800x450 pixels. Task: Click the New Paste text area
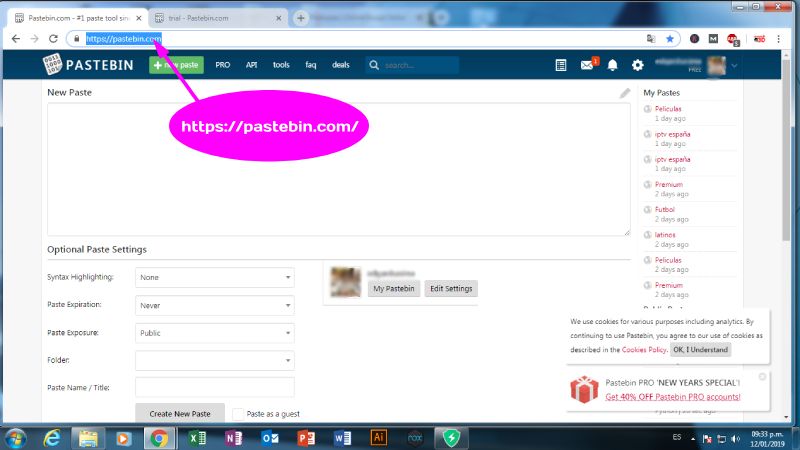click(339, 169)
